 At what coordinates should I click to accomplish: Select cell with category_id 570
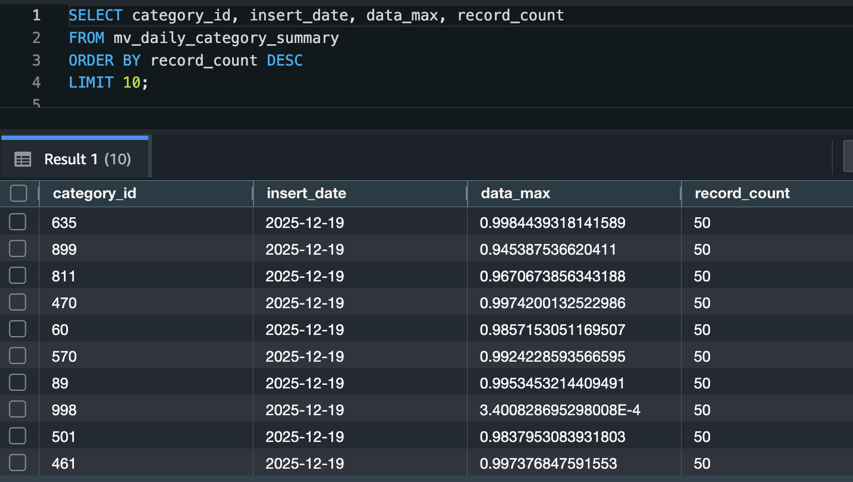pyautogui.click(x=146, y=356)
